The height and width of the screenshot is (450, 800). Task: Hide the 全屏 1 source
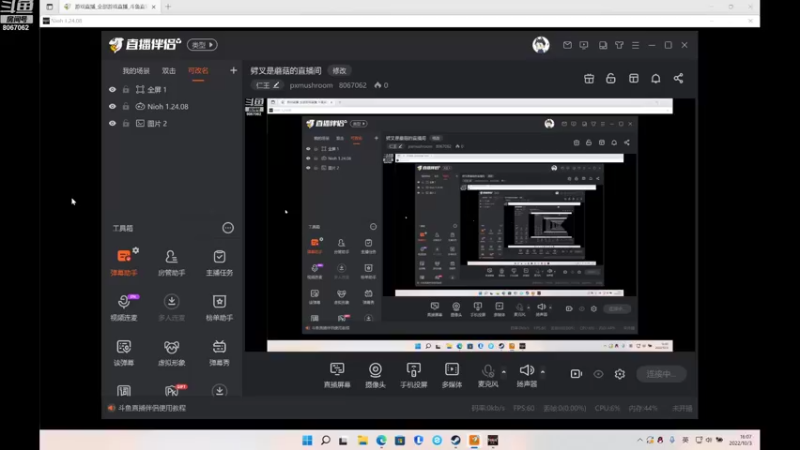(112, 89)
